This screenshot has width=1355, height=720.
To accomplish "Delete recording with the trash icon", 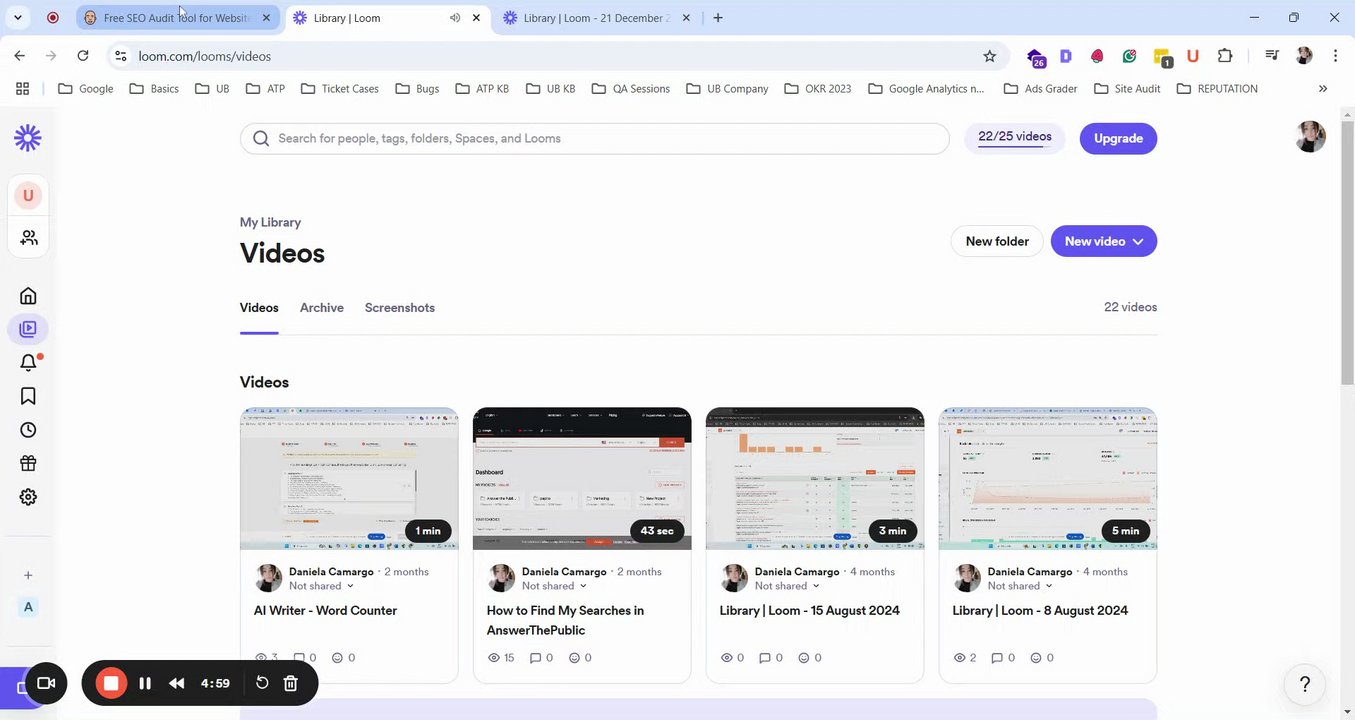I will click(291, 683).
